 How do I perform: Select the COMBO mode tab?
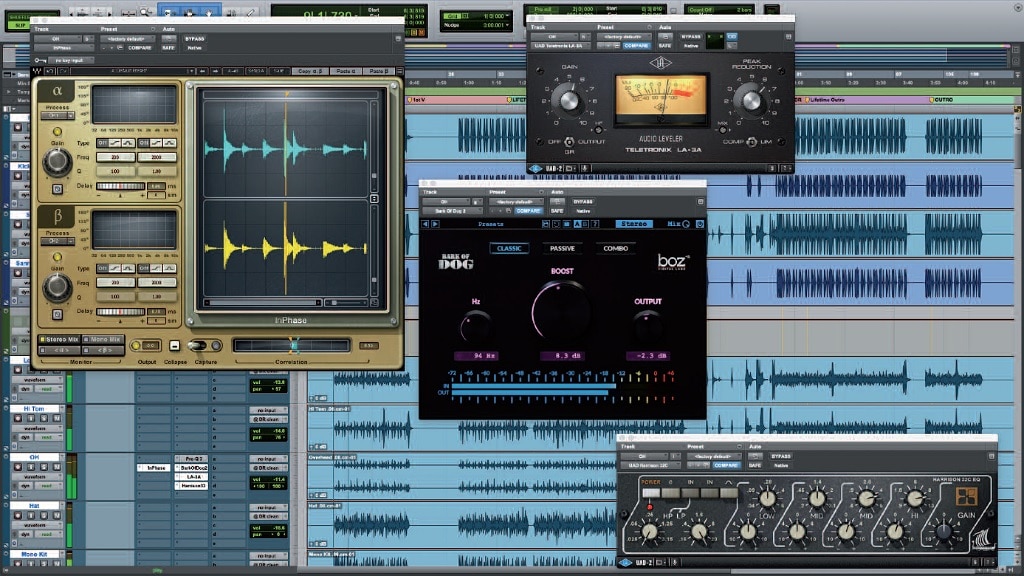click(x=615, y=248)
